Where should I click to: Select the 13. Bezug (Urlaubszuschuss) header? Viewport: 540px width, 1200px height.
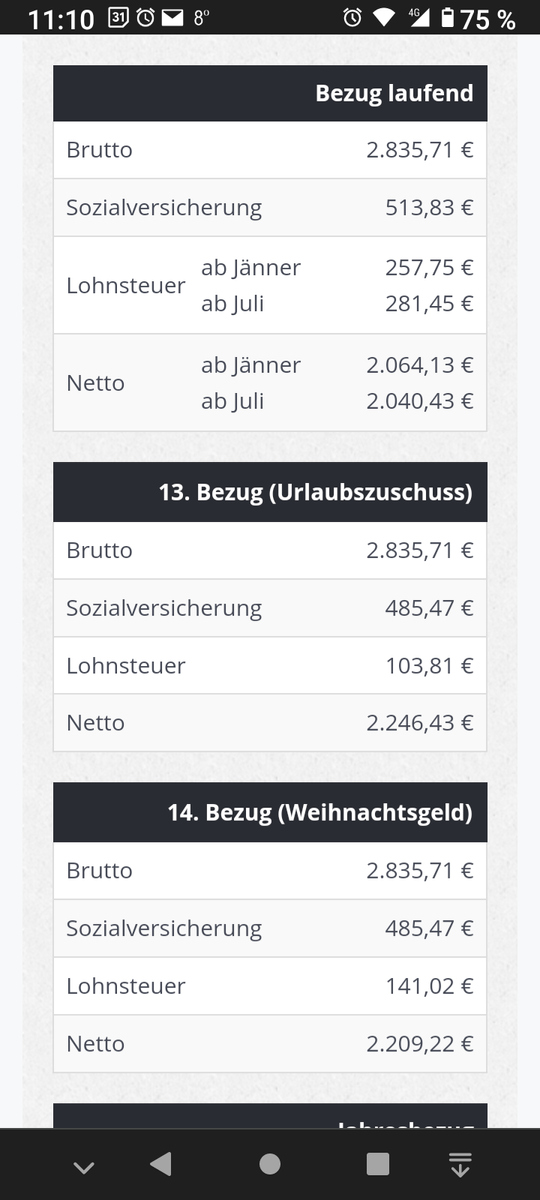coord(270,493)
